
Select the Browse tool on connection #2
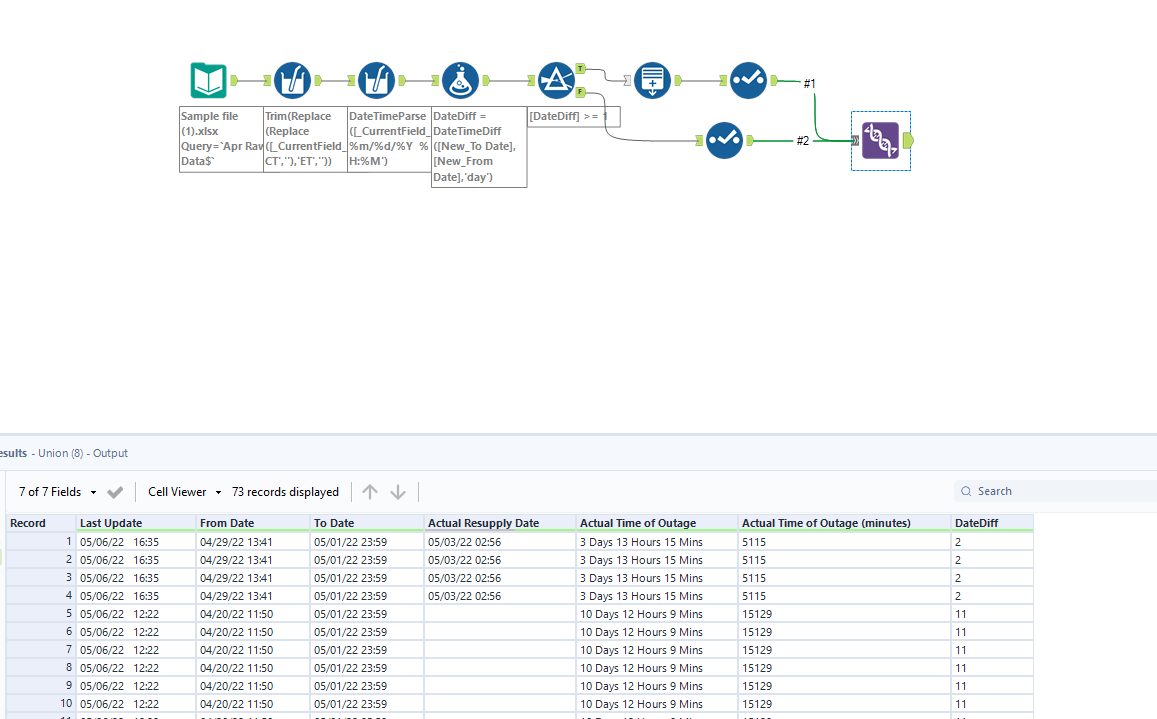[725, 141]
